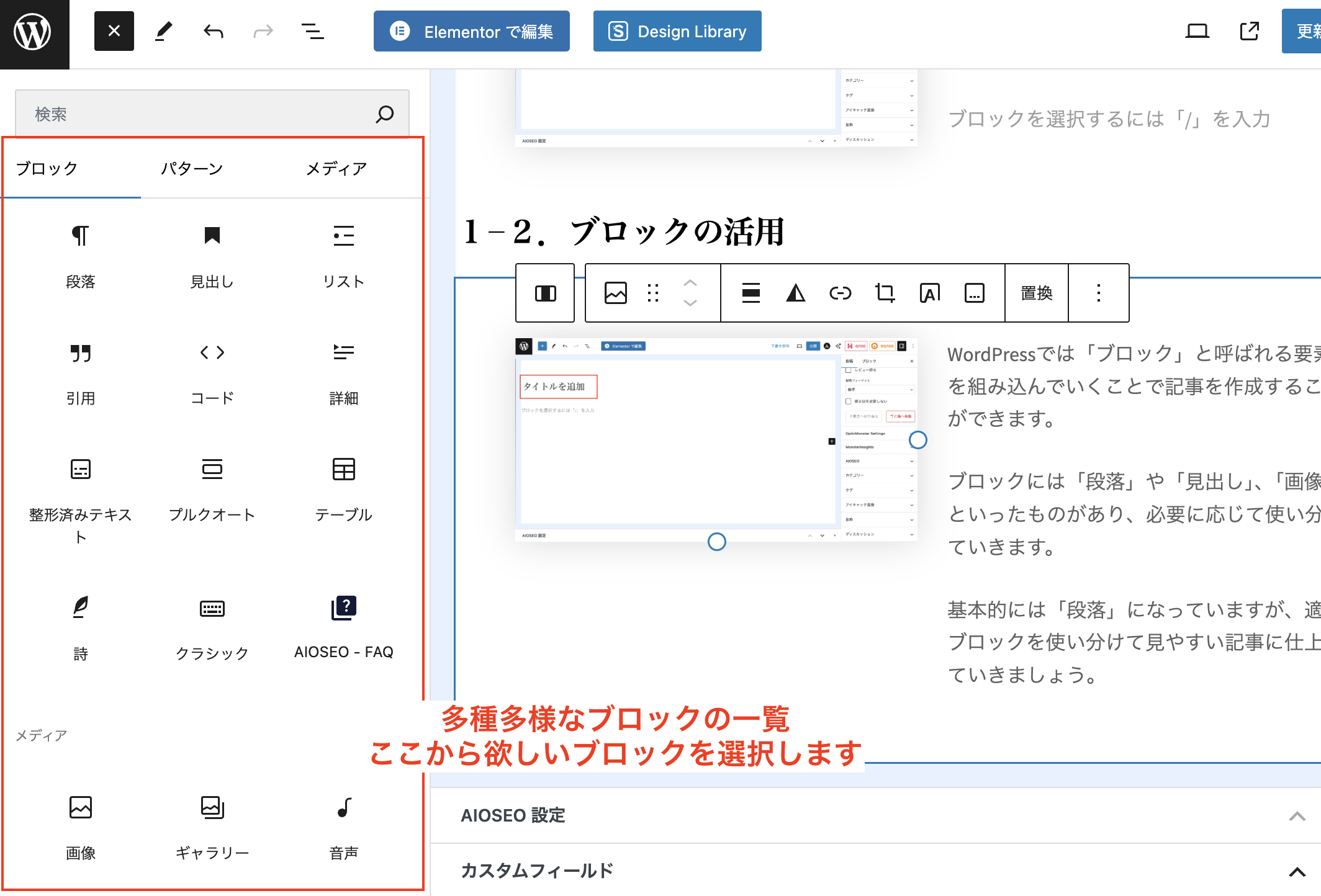Collapse the カスタムフィールド panel
1321x896 pixels.
click(x=1297, y=872)
